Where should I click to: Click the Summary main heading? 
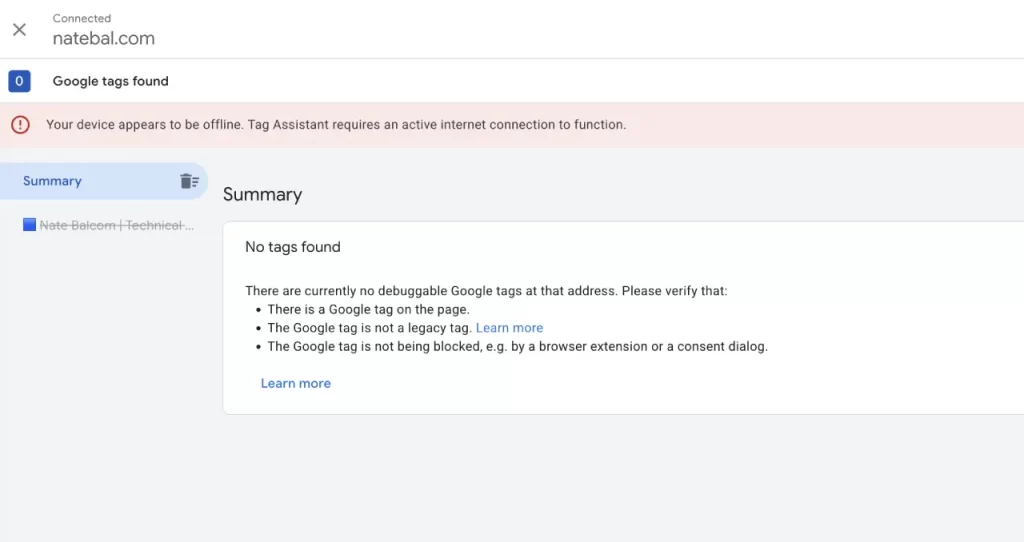(263, 195)
